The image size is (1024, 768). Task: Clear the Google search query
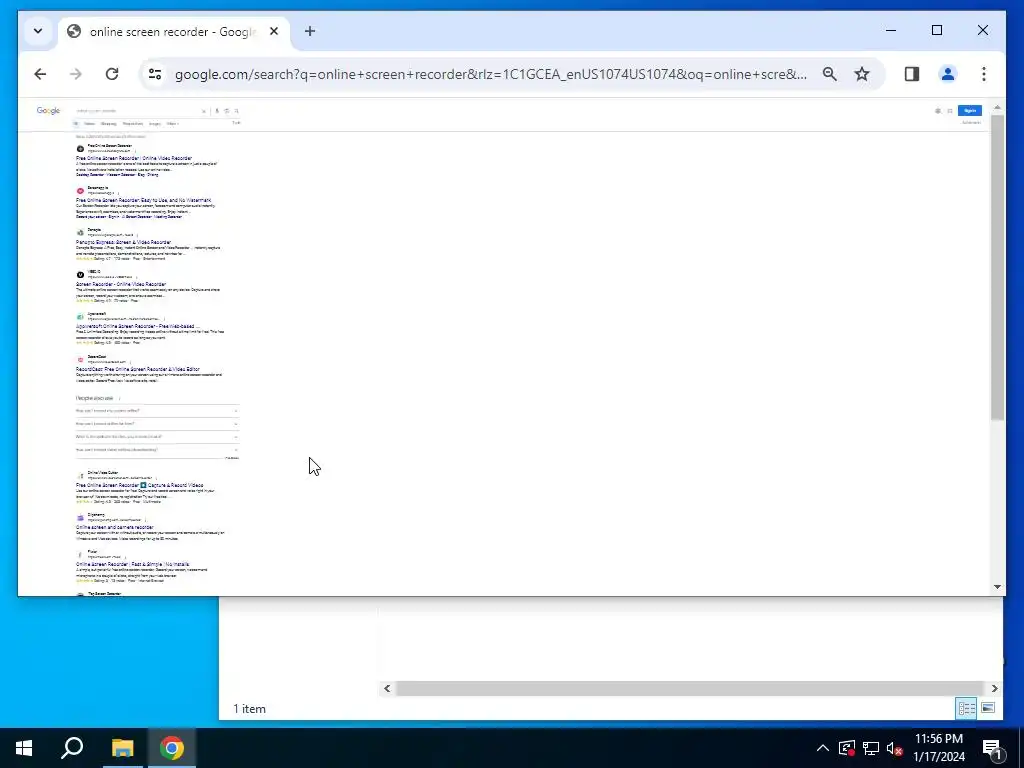(x=204, y=111)
